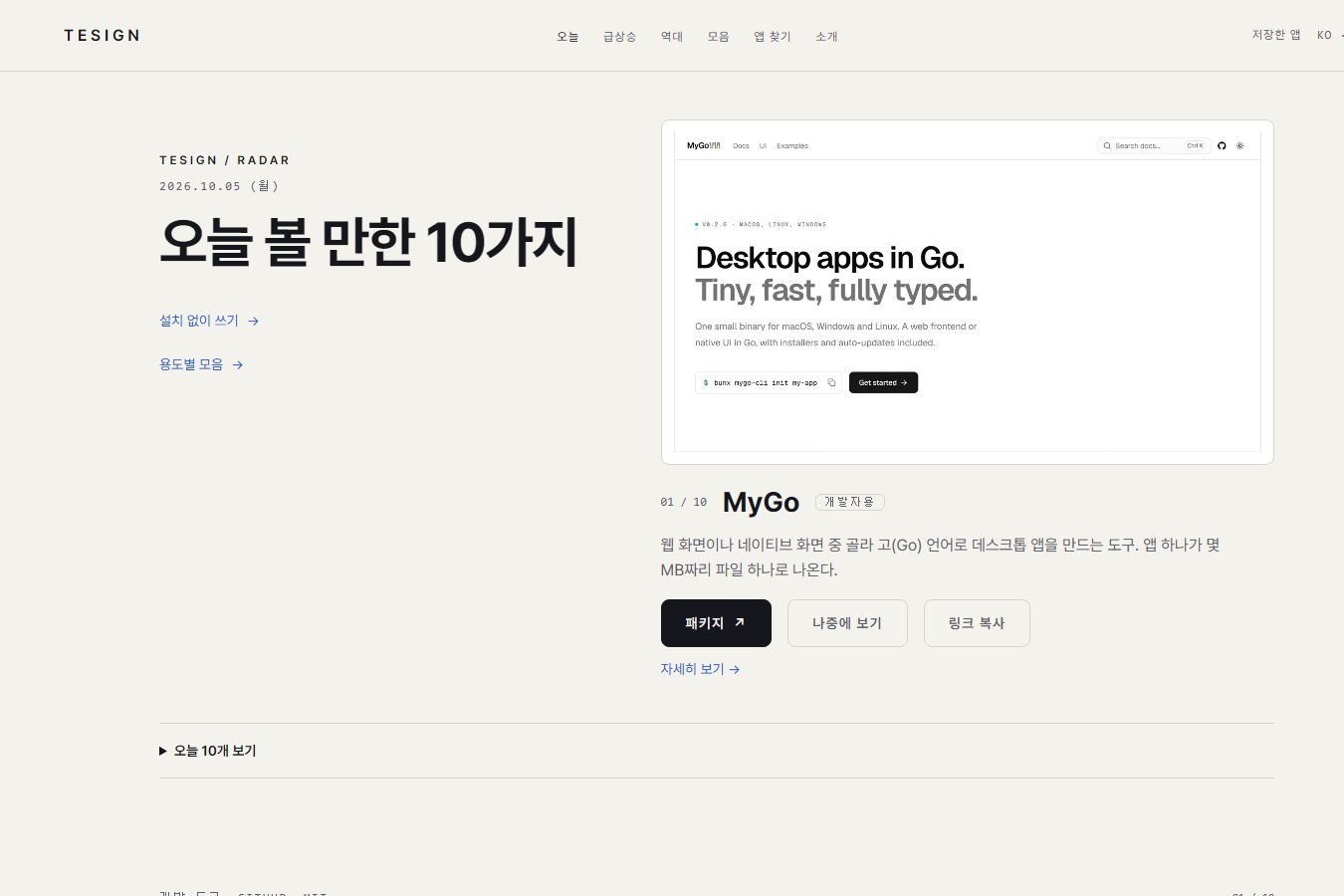
Task: Click the TESIGN logo in the header
Action: (102, 36)
